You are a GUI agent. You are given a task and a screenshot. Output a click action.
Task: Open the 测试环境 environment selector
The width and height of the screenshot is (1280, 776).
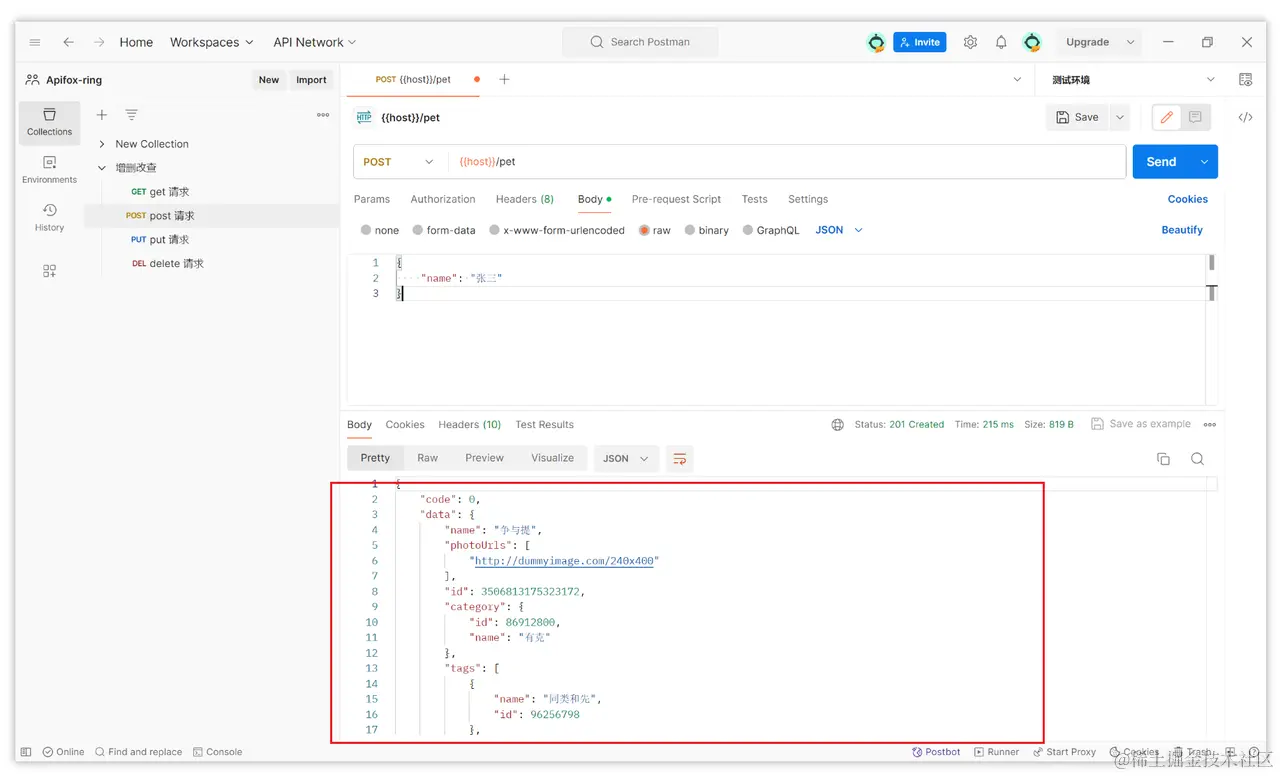tap(1133, 79)
